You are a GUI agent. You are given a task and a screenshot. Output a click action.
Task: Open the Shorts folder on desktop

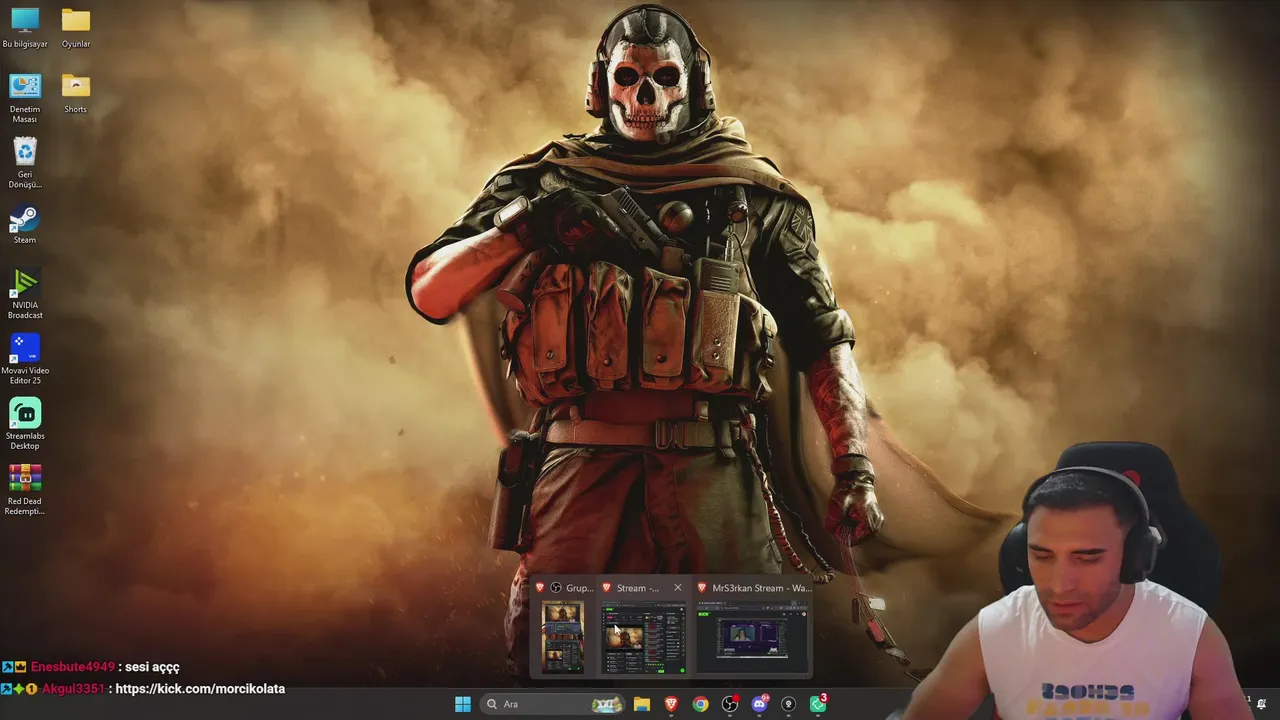[76, 92]
